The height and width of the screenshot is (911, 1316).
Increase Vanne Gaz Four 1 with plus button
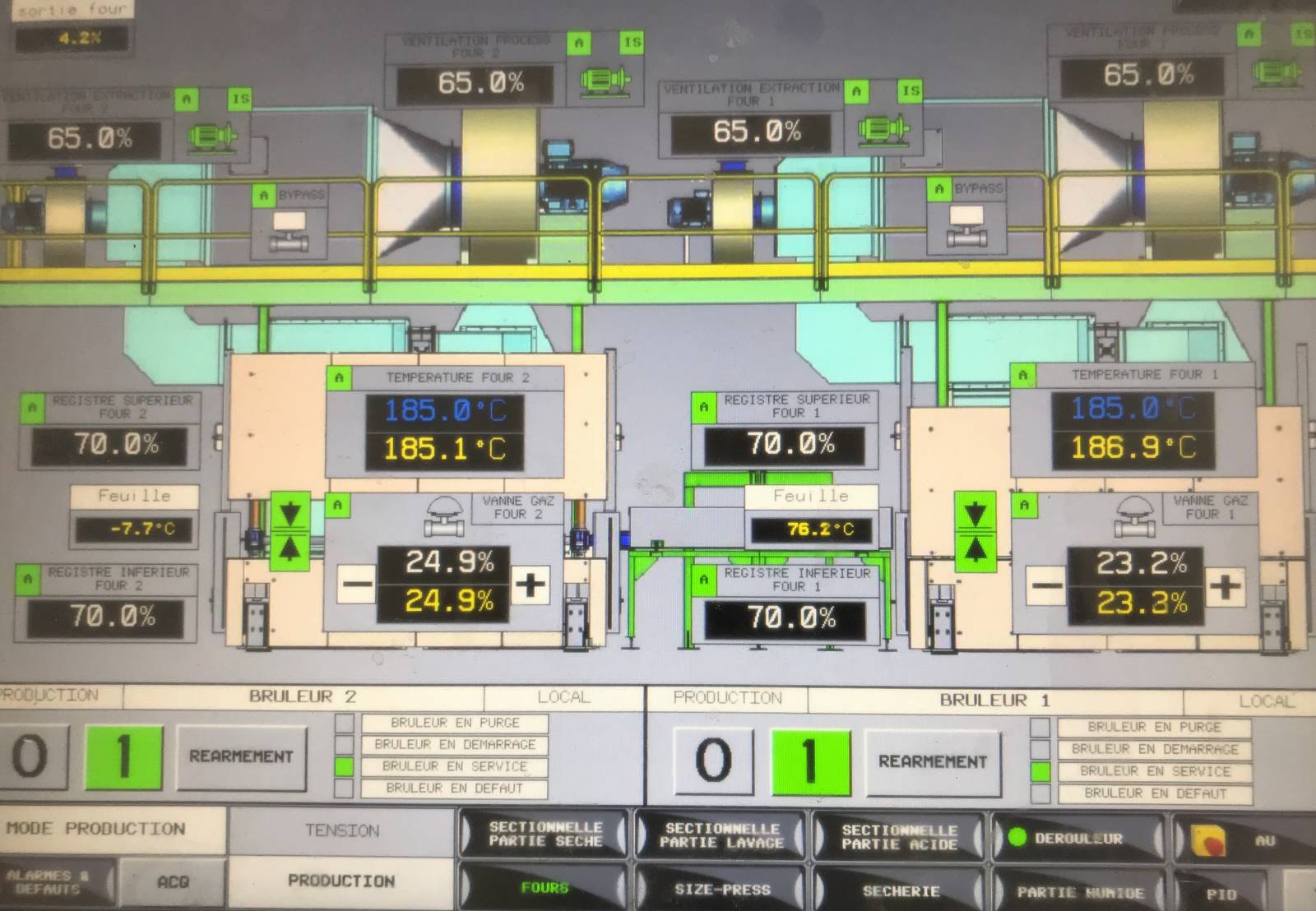click(1225, 586)
